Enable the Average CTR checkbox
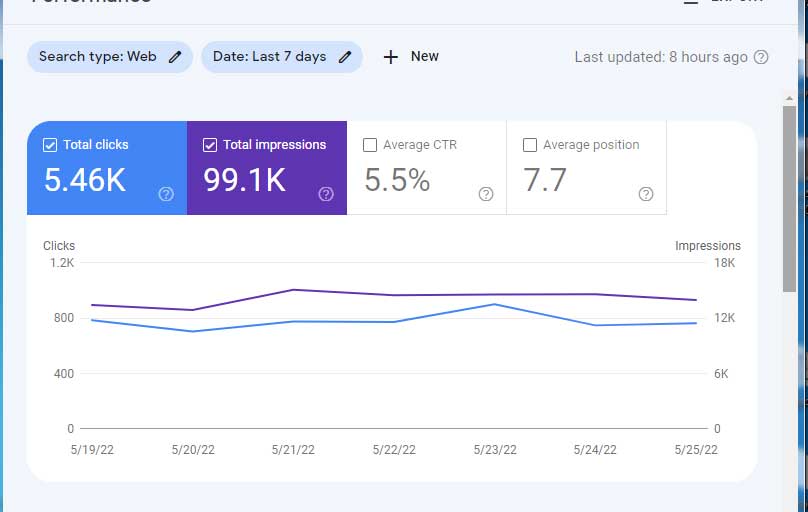This screenshot has width=808, height=512. [x=370, y=145]
